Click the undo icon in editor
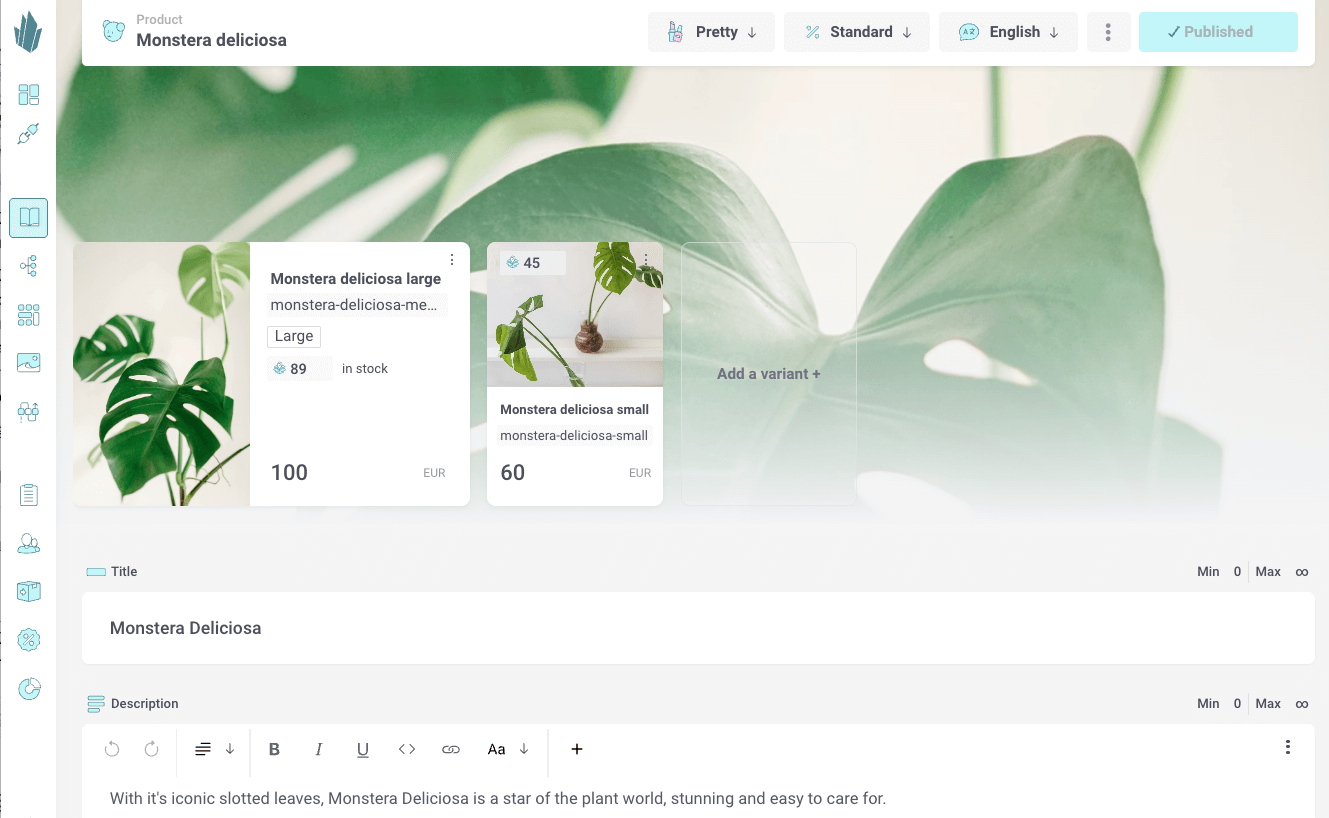This screenshot has height=818, width=1329. coord(112,749)
